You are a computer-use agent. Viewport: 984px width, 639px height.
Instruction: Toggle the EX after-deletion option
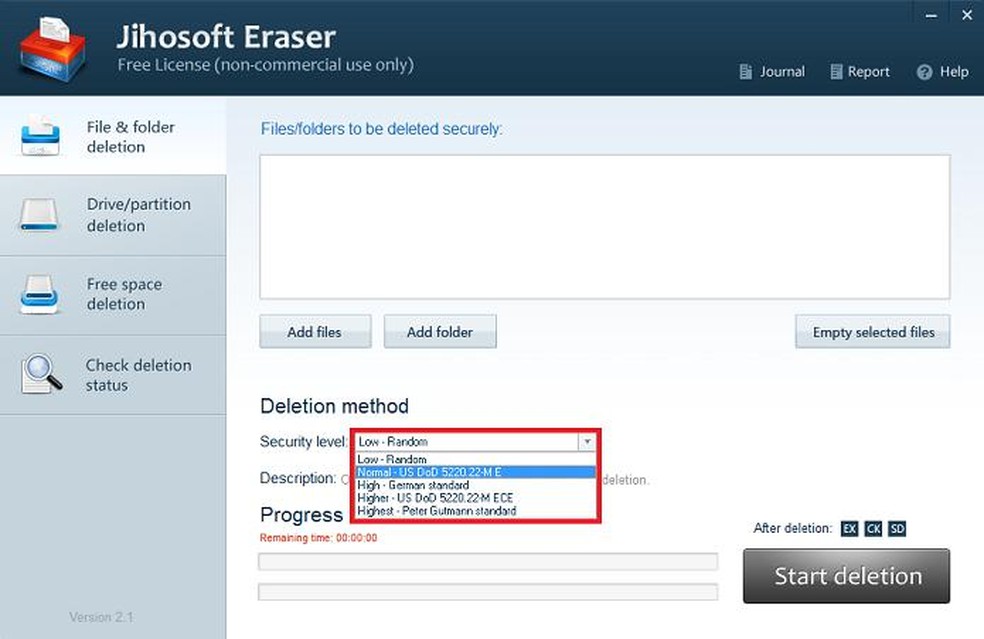pyautogui.click(x=849, y=529)
